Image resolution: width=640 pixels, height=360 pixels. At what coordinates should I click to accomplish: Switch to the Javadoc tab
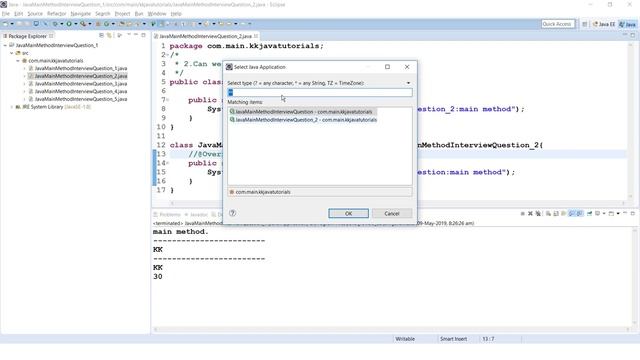pyautogui.click(x=196, y=215)
